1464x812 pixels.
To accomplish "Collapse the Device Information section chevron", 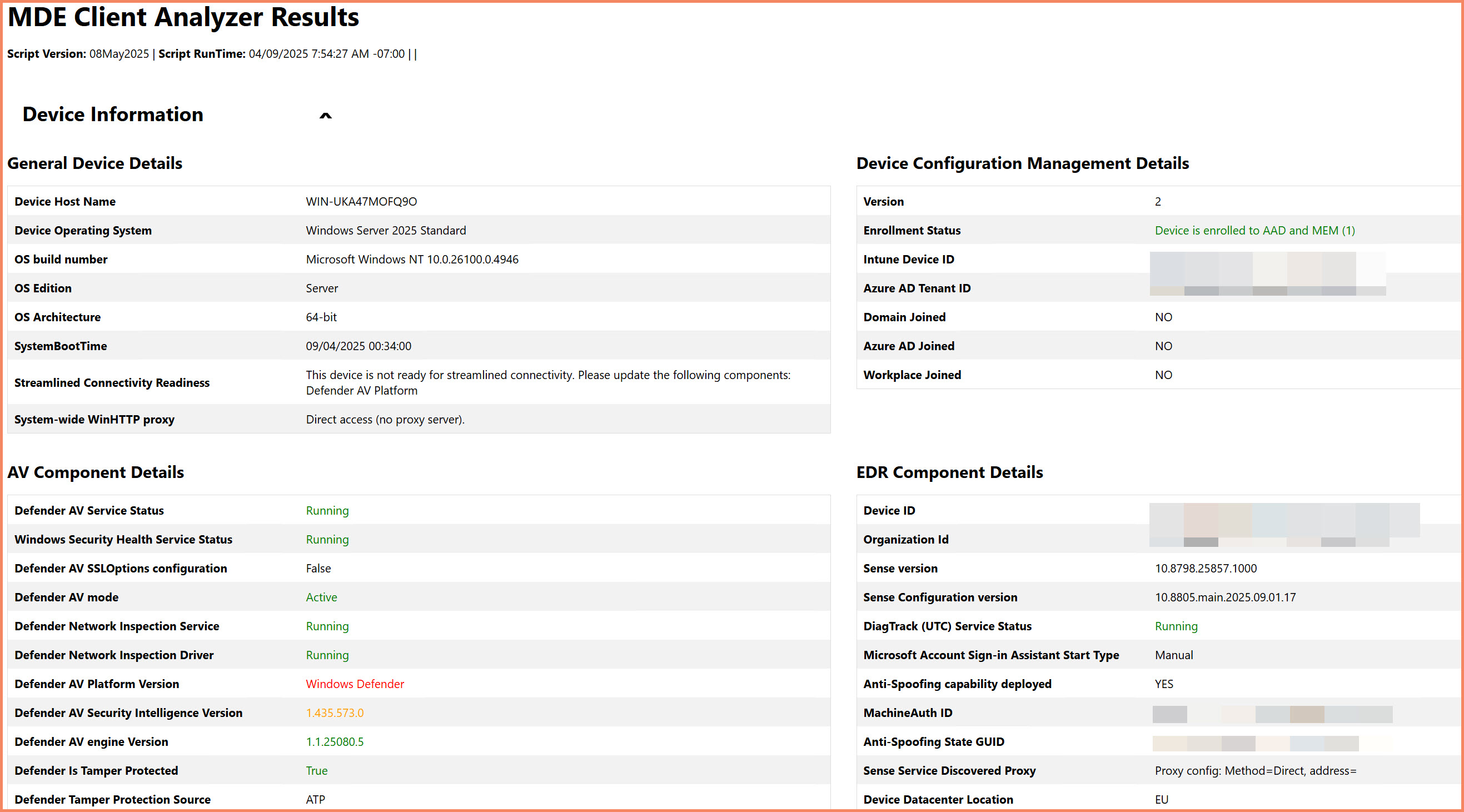I will (325, 116).
